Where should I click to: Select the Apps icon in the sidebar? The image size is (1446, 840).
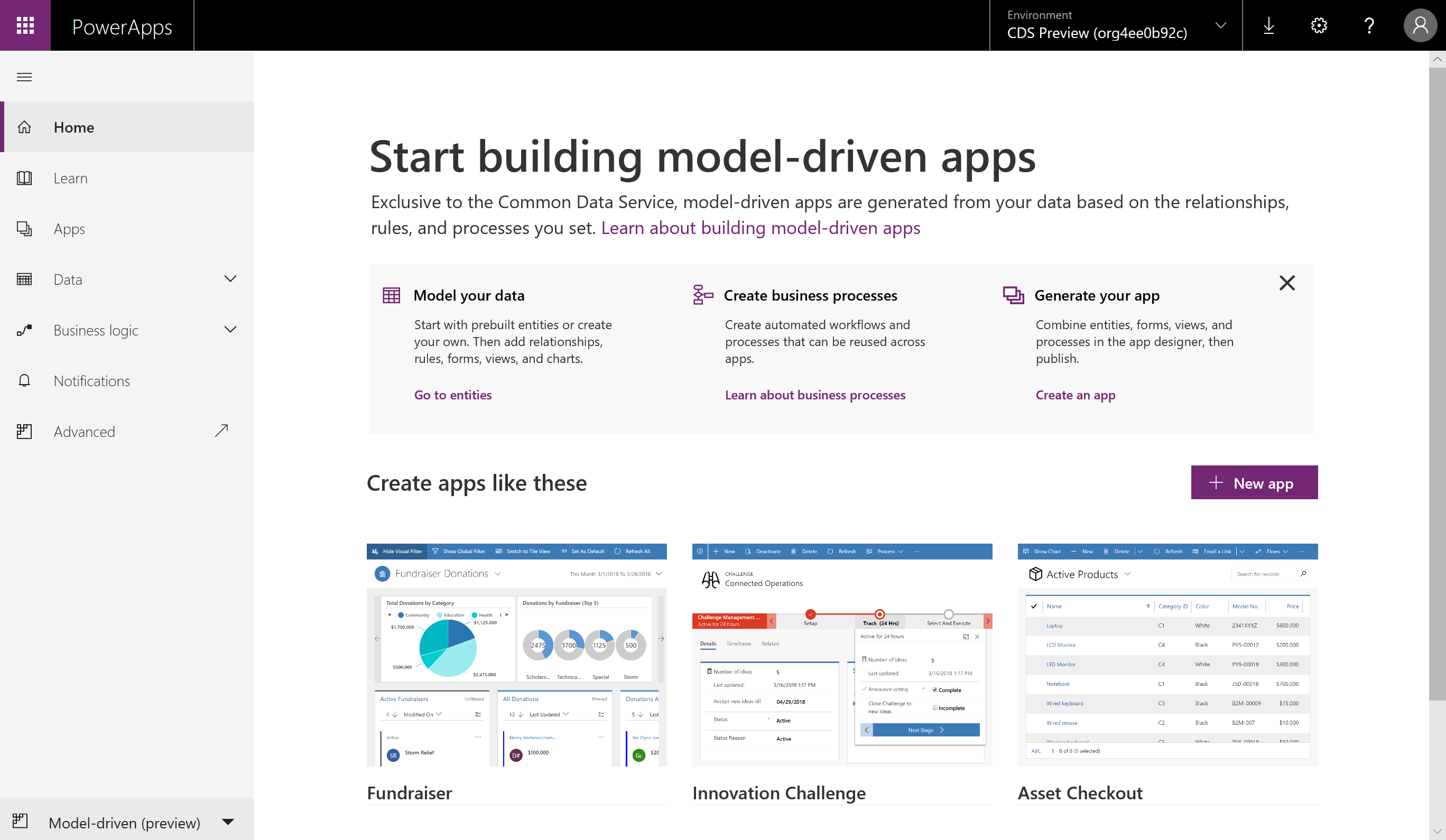tap(24, 228)
